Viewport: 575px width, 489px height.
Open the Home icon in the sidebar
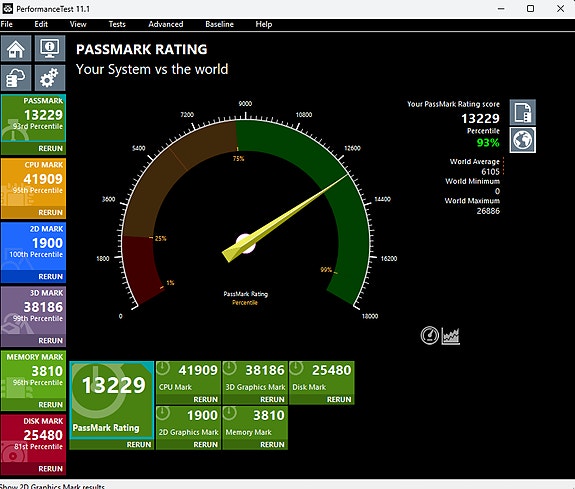click(16, 48)
